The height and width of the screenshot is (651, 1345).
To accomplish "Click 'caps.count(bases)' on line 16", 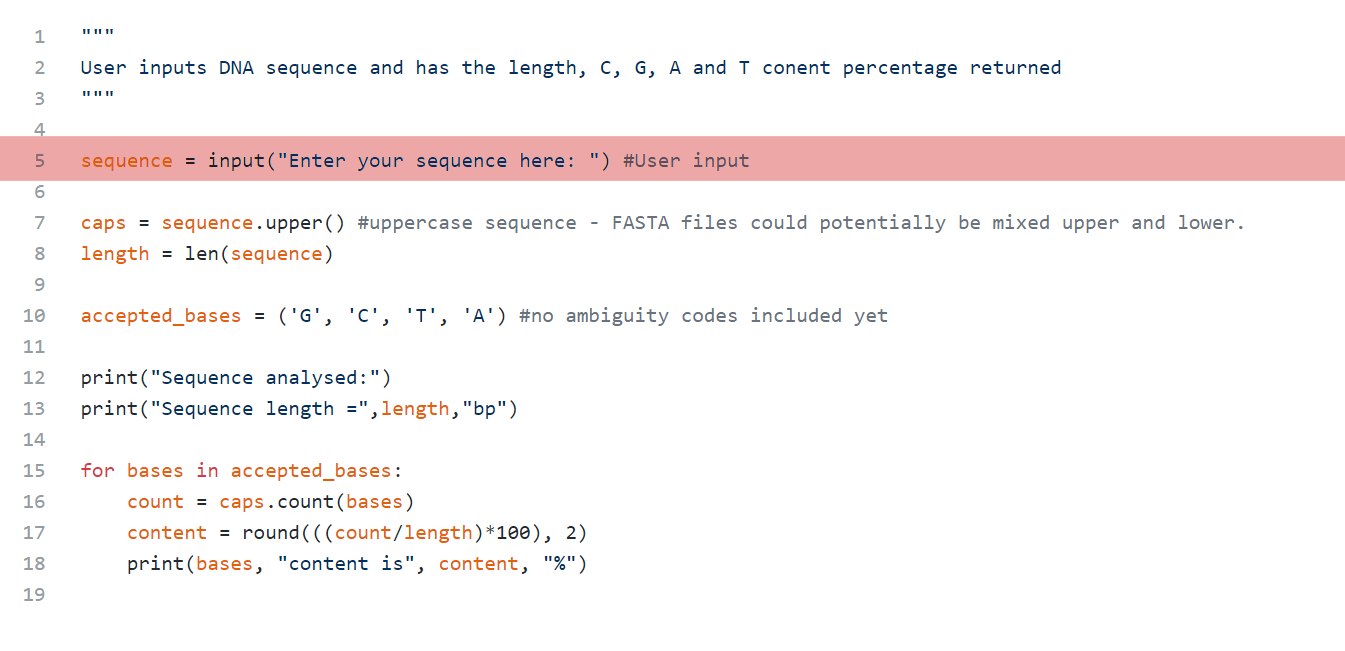I will click(317, 502).
